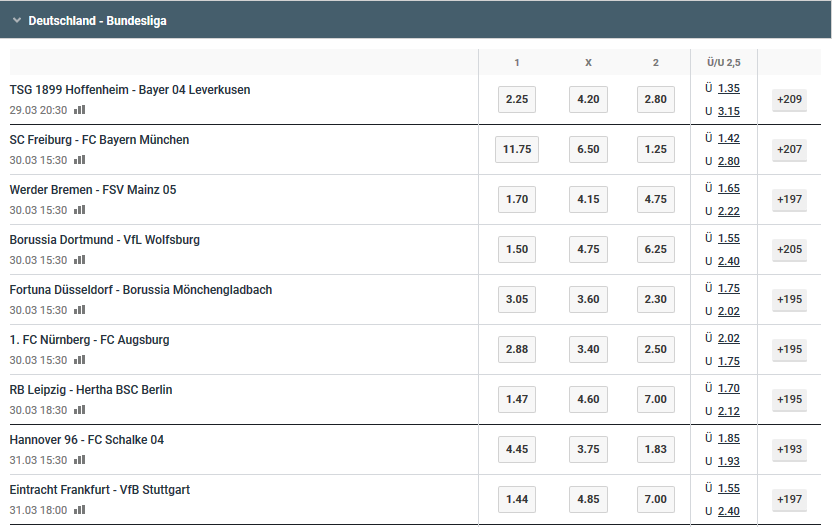Click stats icon beside Fortuna Düsseldorf match time
Viewport: 834px width, 527px height.
tap(79, 309)
